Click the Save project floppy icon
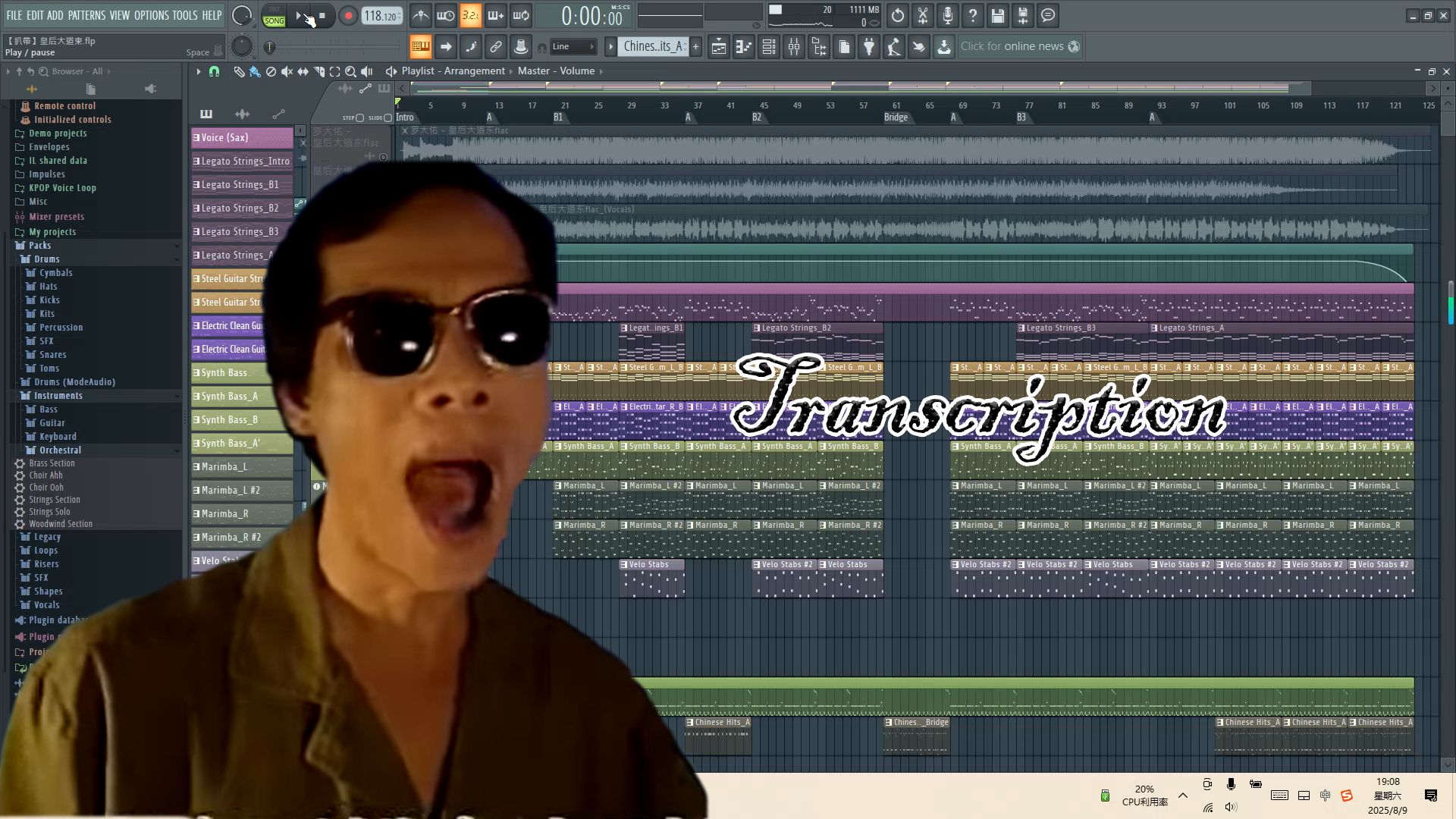1456x819 pixels. coord(998,16)
